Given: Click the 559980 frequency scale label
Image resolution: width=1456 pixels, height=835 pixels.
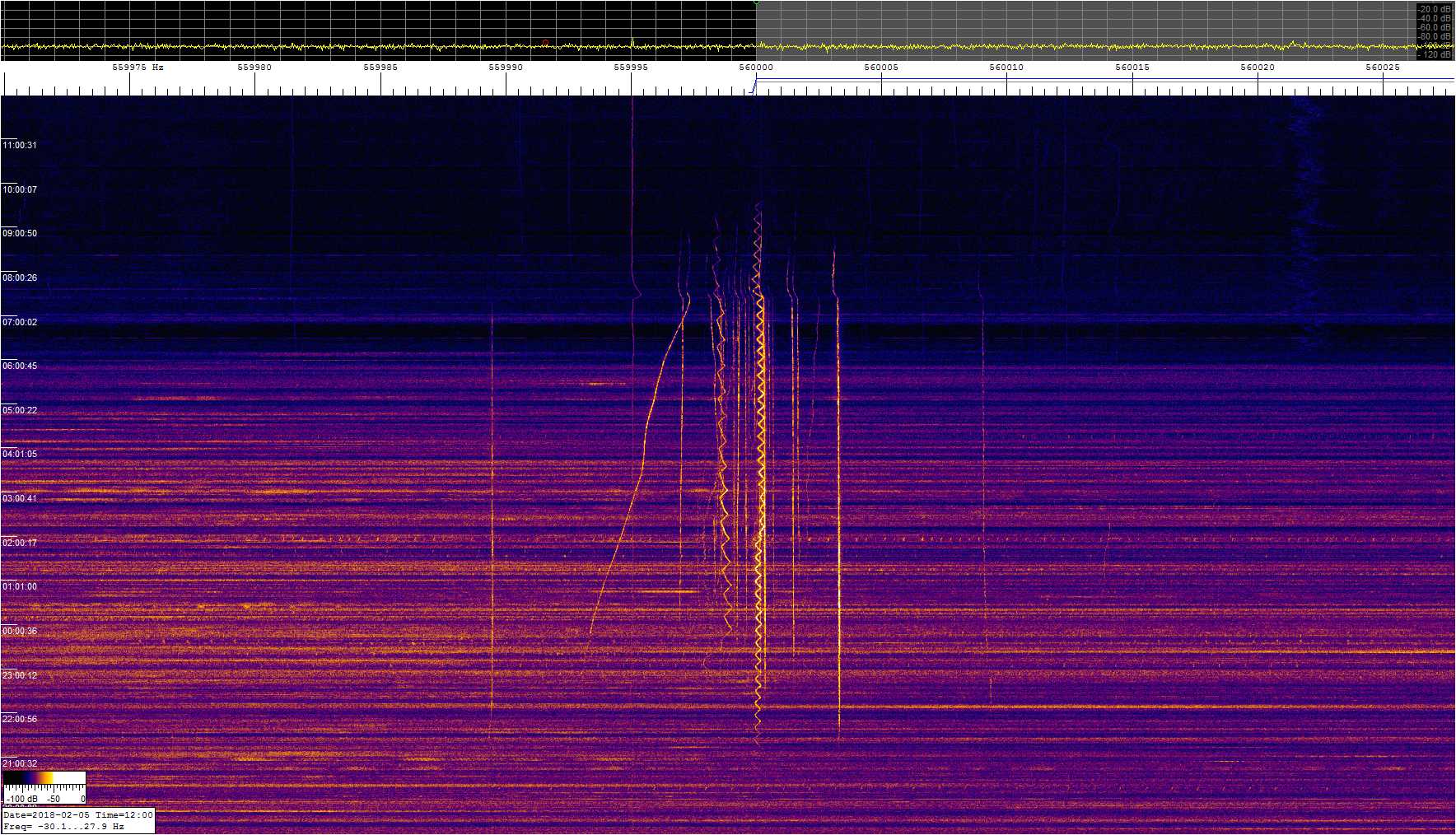Looking at the screenshot, I should (x=254, y=68).
